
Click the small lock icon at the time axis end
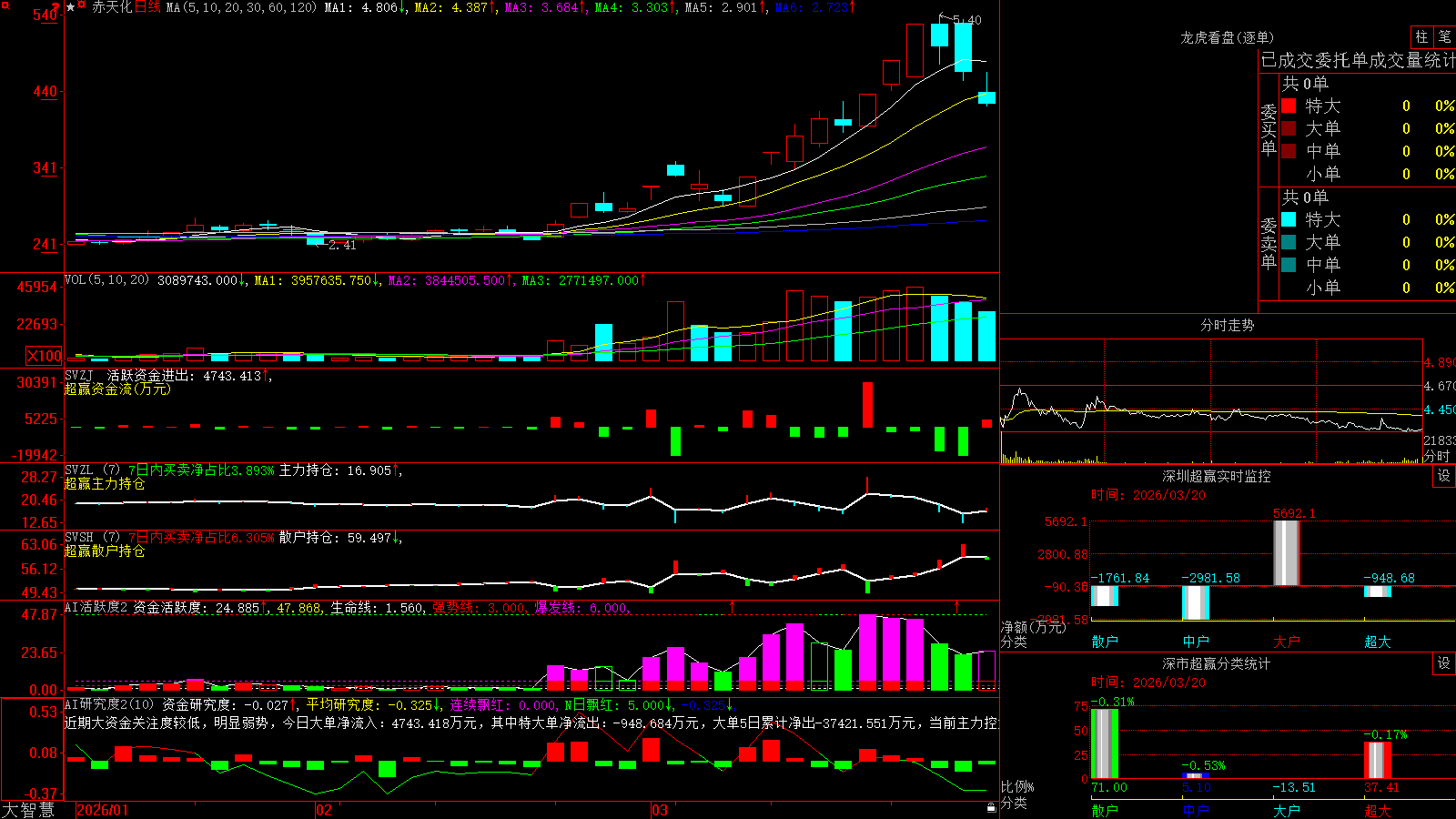coord(992,807)
